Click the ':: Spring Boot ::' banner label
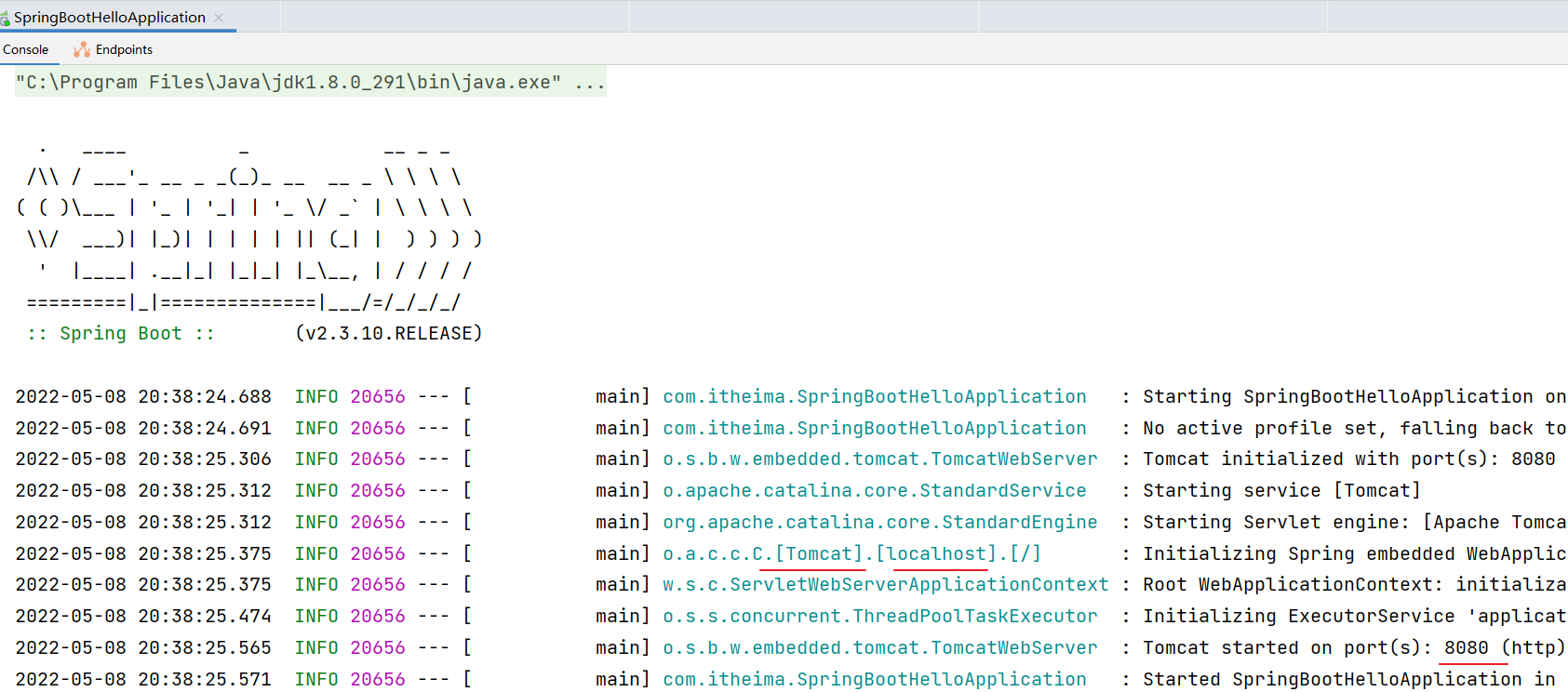 click(x=121, y=333)
